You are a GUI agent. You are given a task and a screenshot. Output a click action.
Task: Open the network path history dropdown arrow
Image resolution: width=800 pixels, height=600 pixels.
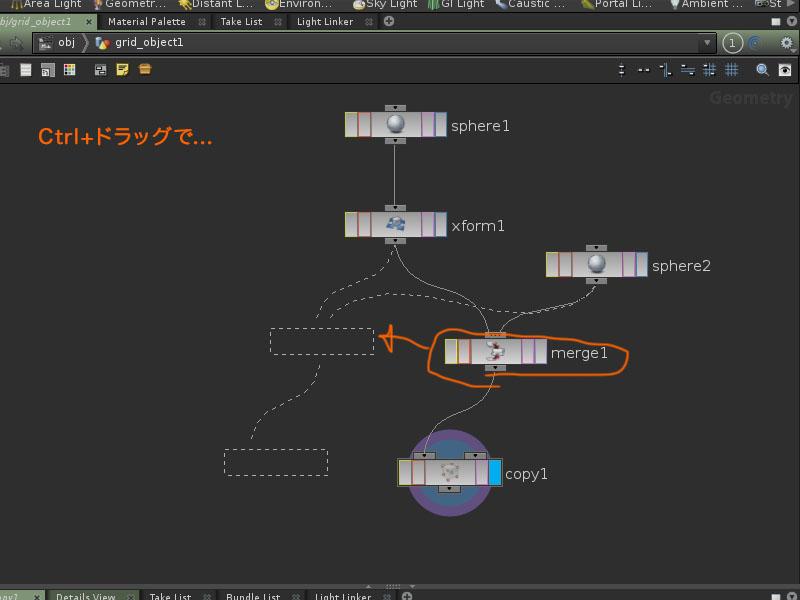[708, 43]
